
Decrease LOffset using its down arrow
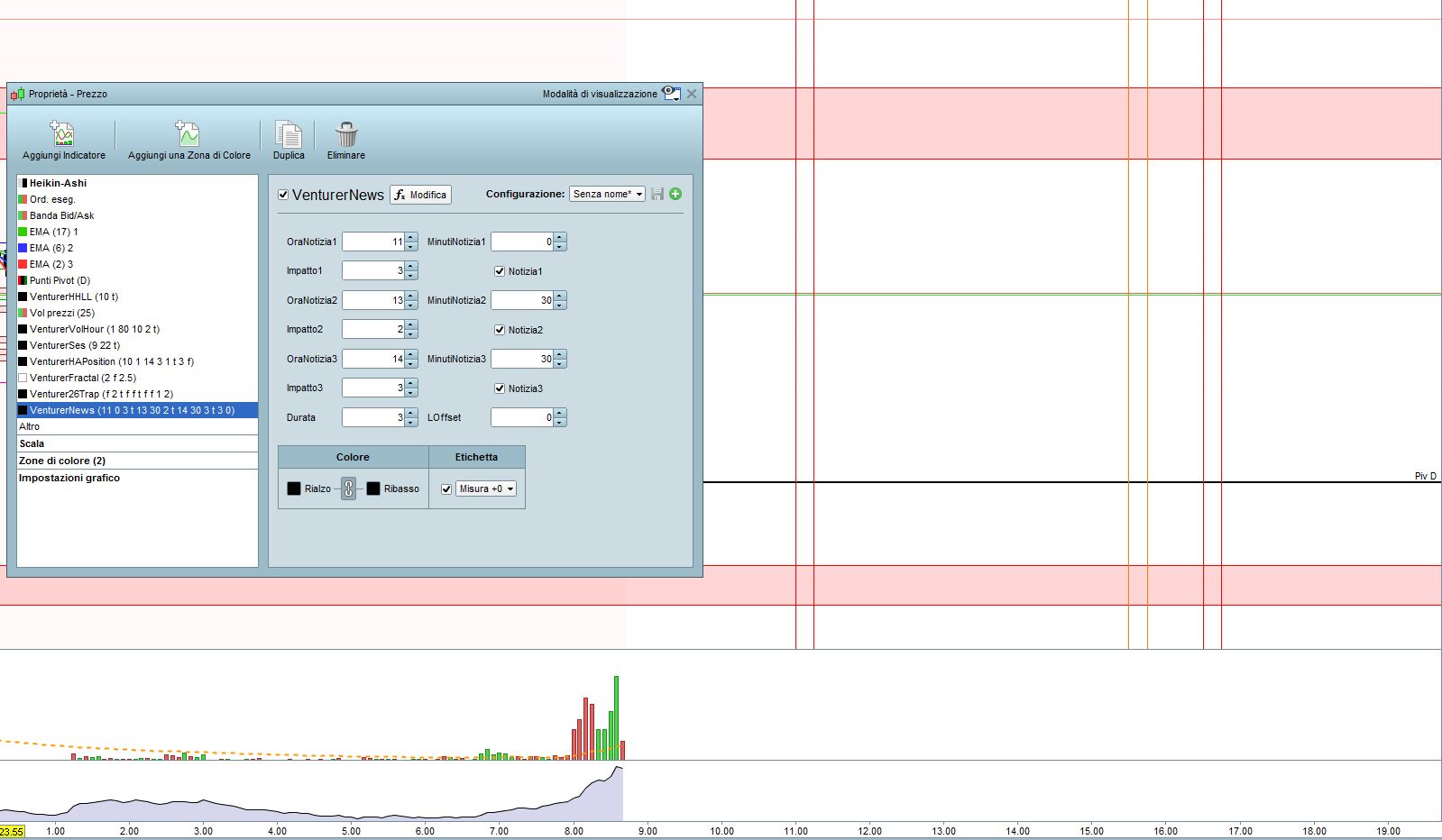coord(560,422)
